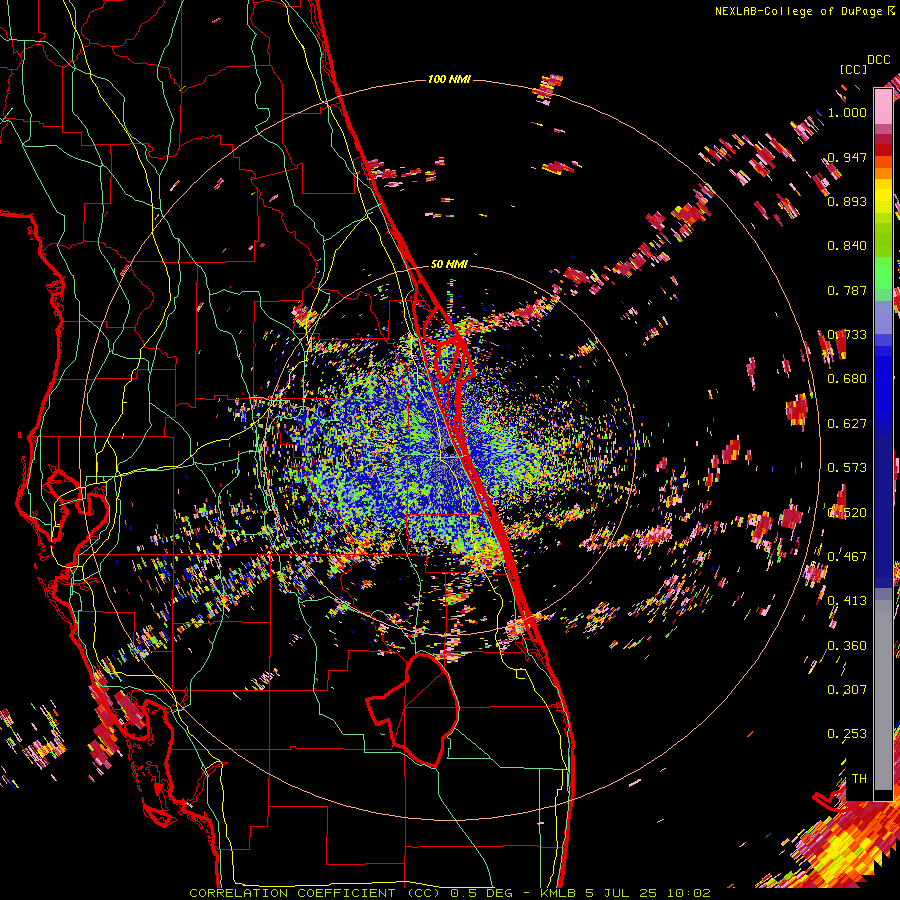Click the 0.947 scale value
The image size is (900, 900).
tap(847, 157)
